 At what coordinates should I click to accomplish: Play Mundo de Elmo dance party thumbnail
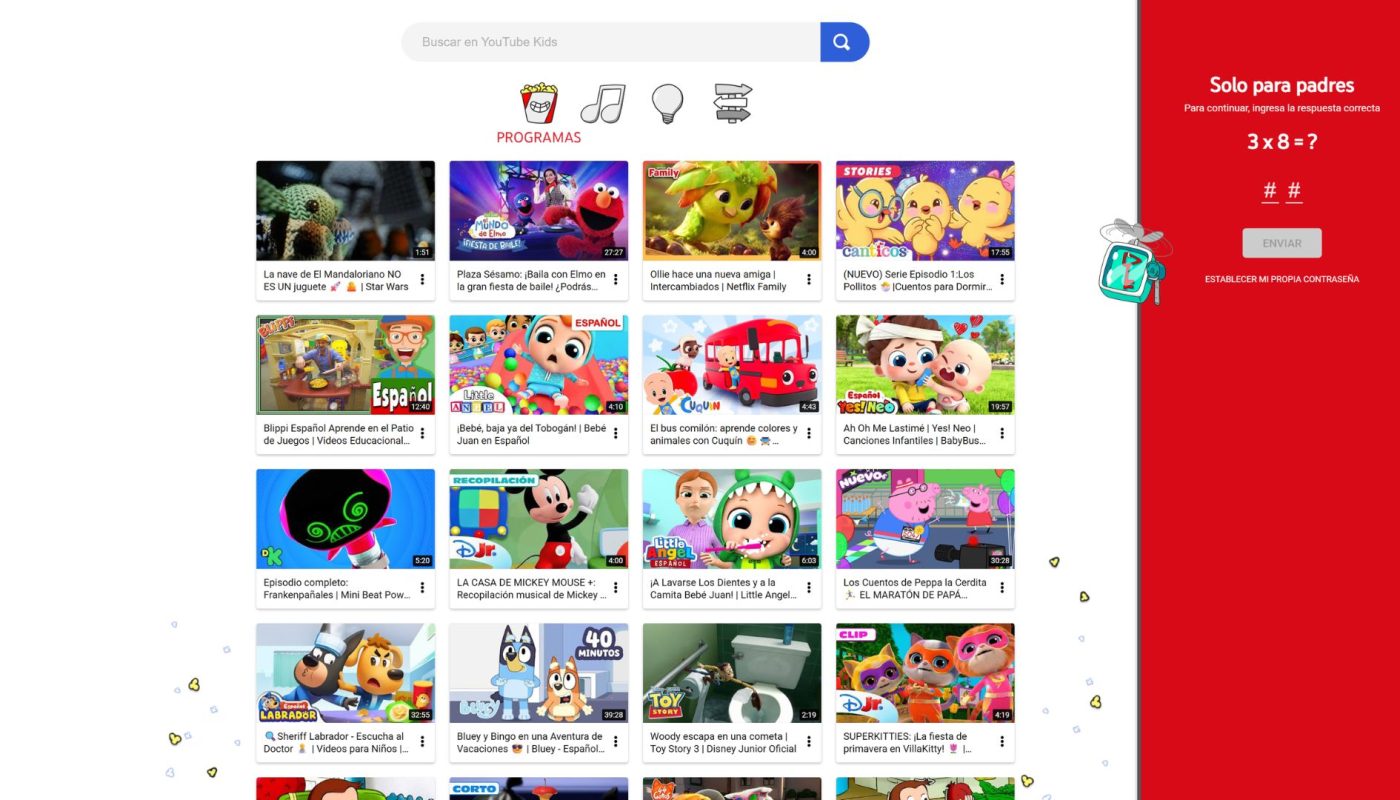[539, 211]
